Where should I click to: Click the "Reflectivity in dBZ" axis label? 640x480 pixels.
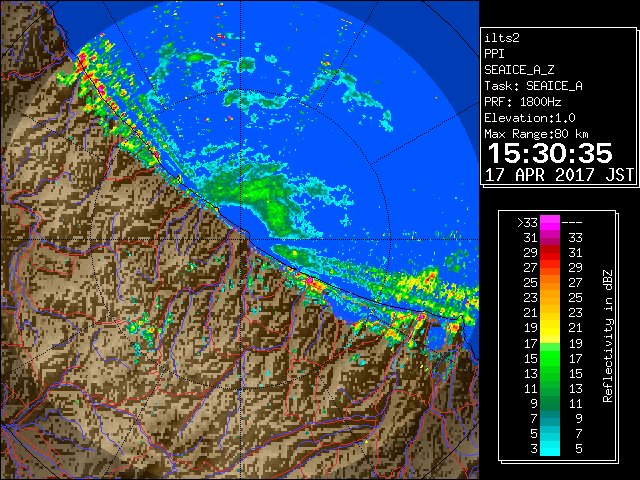tap(607, 336)
